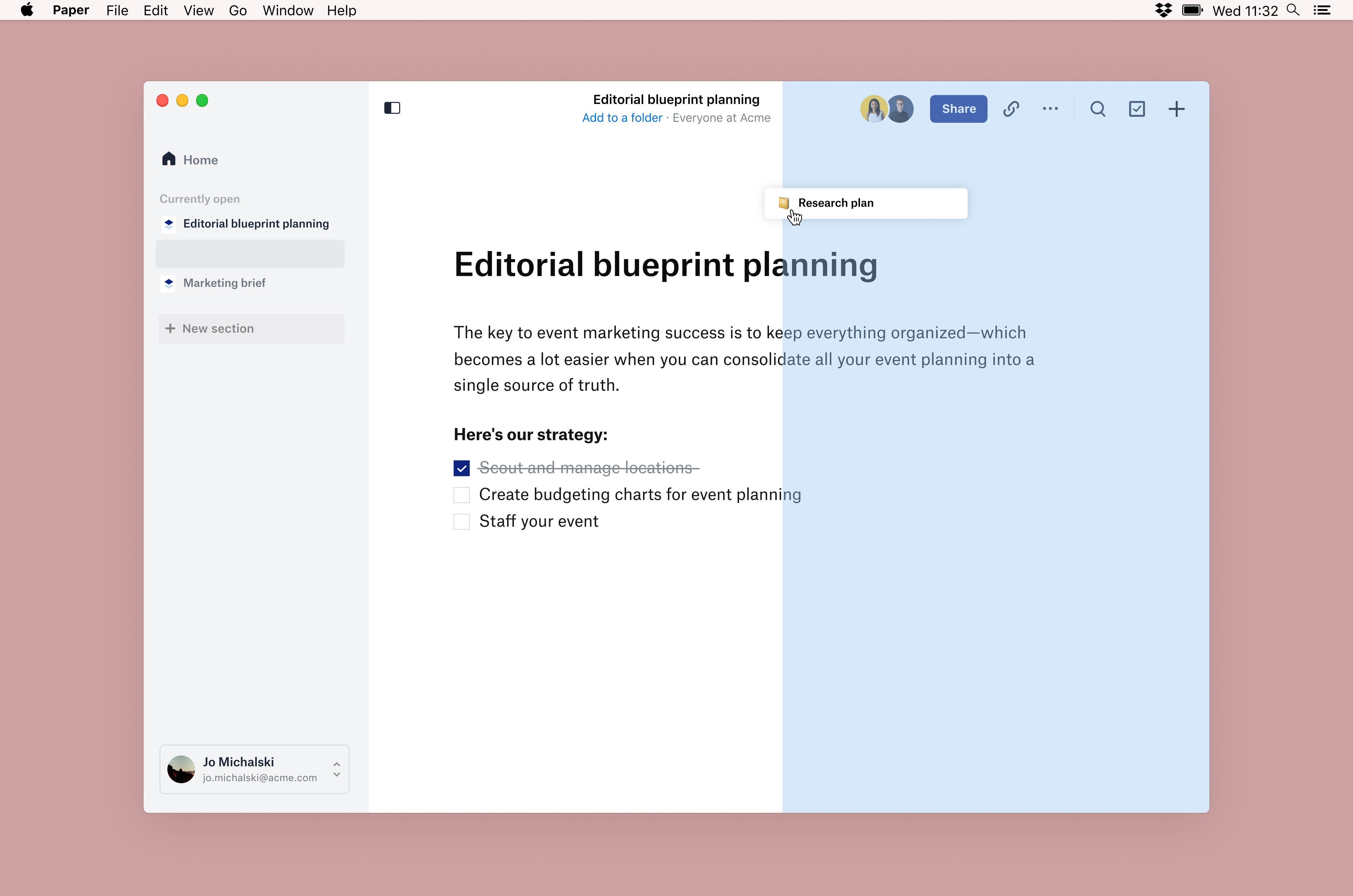The image size is (1353, 896).
Task: Click the Add to a folder link
Action: 622,118
